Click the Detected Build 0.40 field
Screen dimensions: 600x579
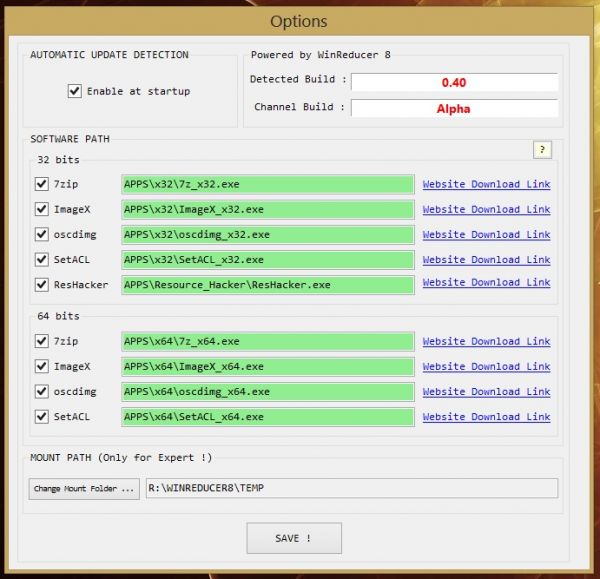coord(454,82)
